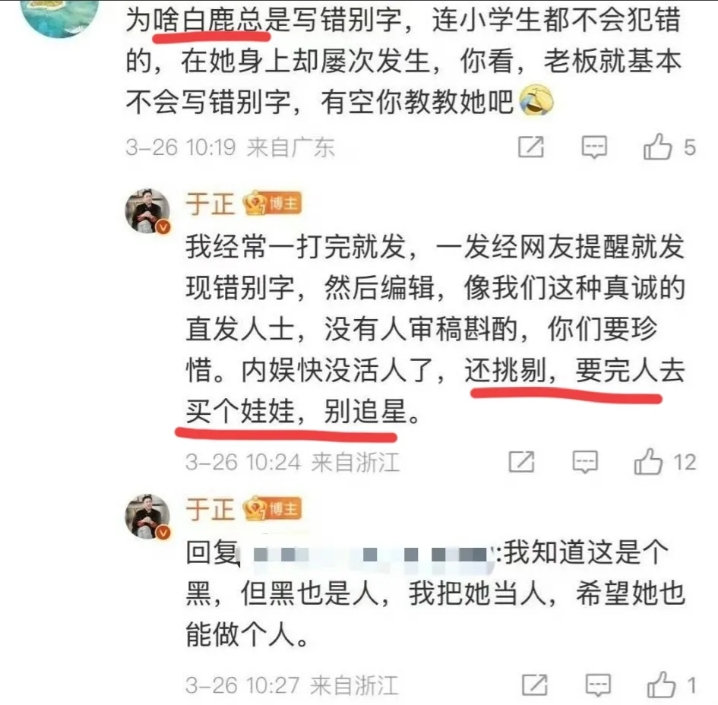Tap top comment about 白鹿 typos
The width and height of the screenshot is (718, 705).
[403, 61]
